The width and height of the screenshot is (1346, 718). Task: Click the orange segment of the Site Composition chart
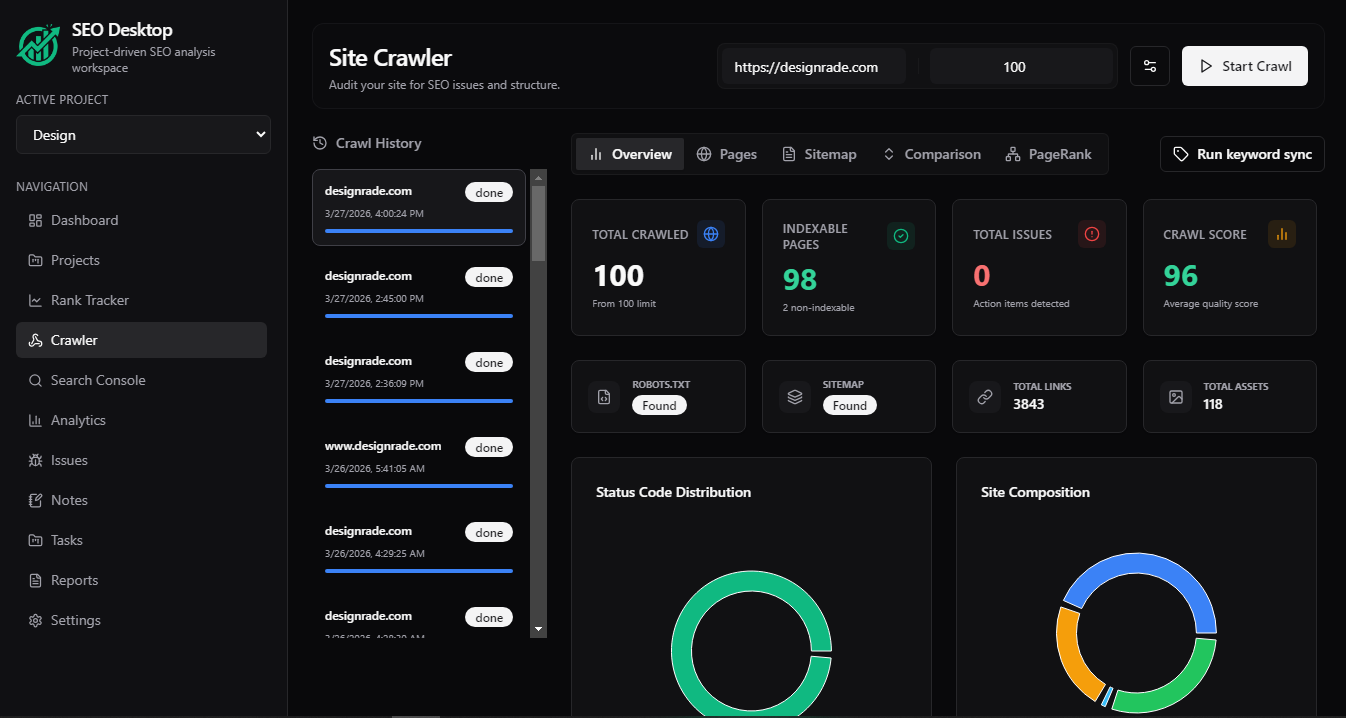(1069, 650)
